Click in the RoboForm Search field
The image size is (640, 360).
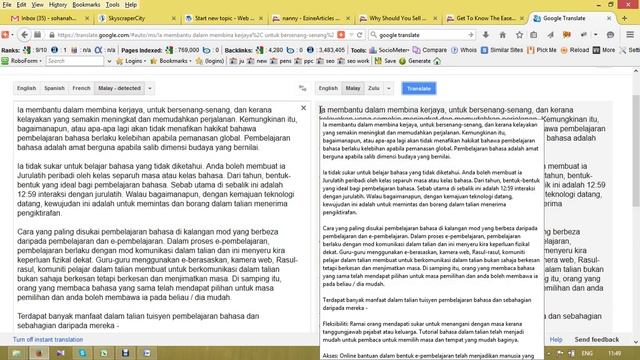tap(75, 61)
